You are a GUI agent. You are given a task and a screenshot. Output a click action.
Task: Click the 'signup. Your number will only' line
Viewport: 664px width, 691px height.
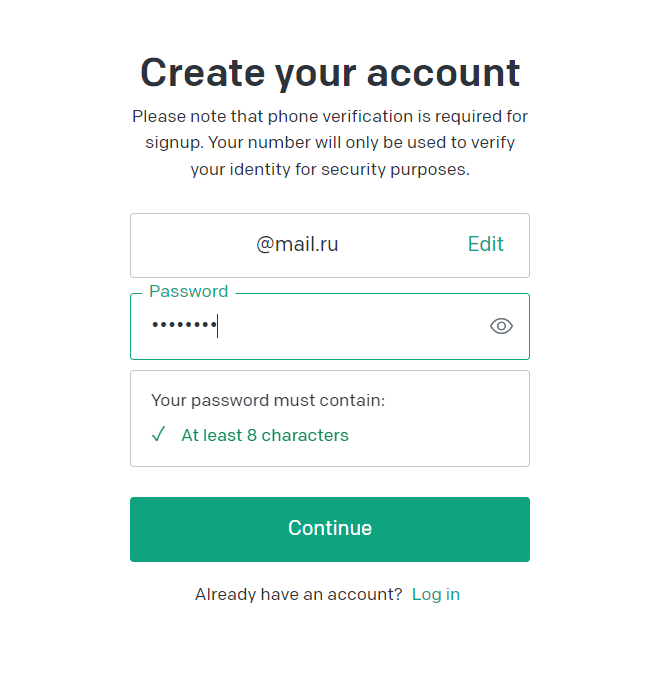pyautogui.click(x=330, y=143)
